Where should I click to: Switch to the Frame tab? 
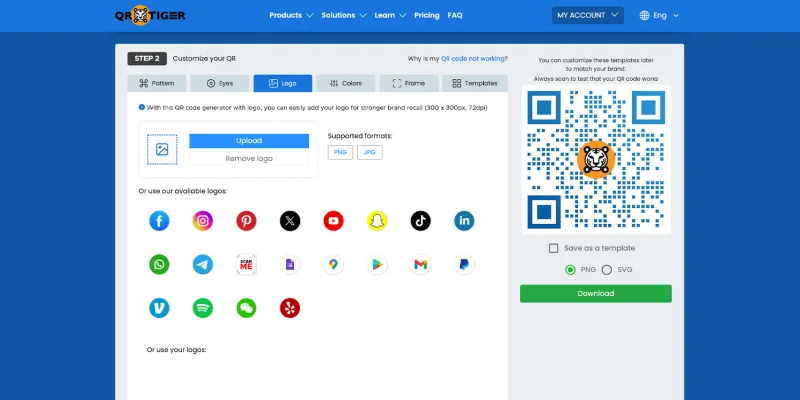coord(409,83)
